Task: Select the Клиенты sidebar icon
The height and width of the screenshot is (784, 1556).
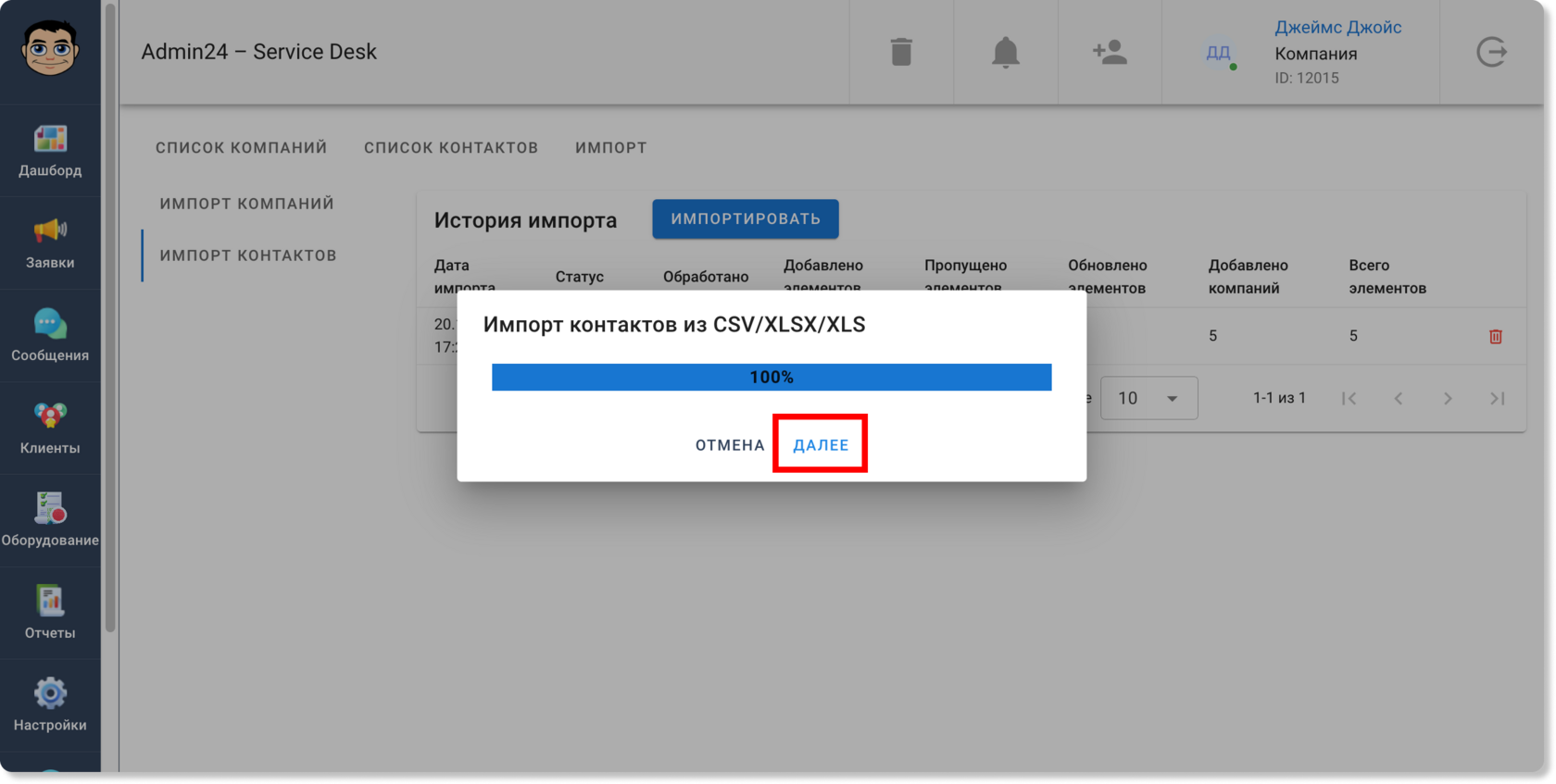Action: [50, 416]
